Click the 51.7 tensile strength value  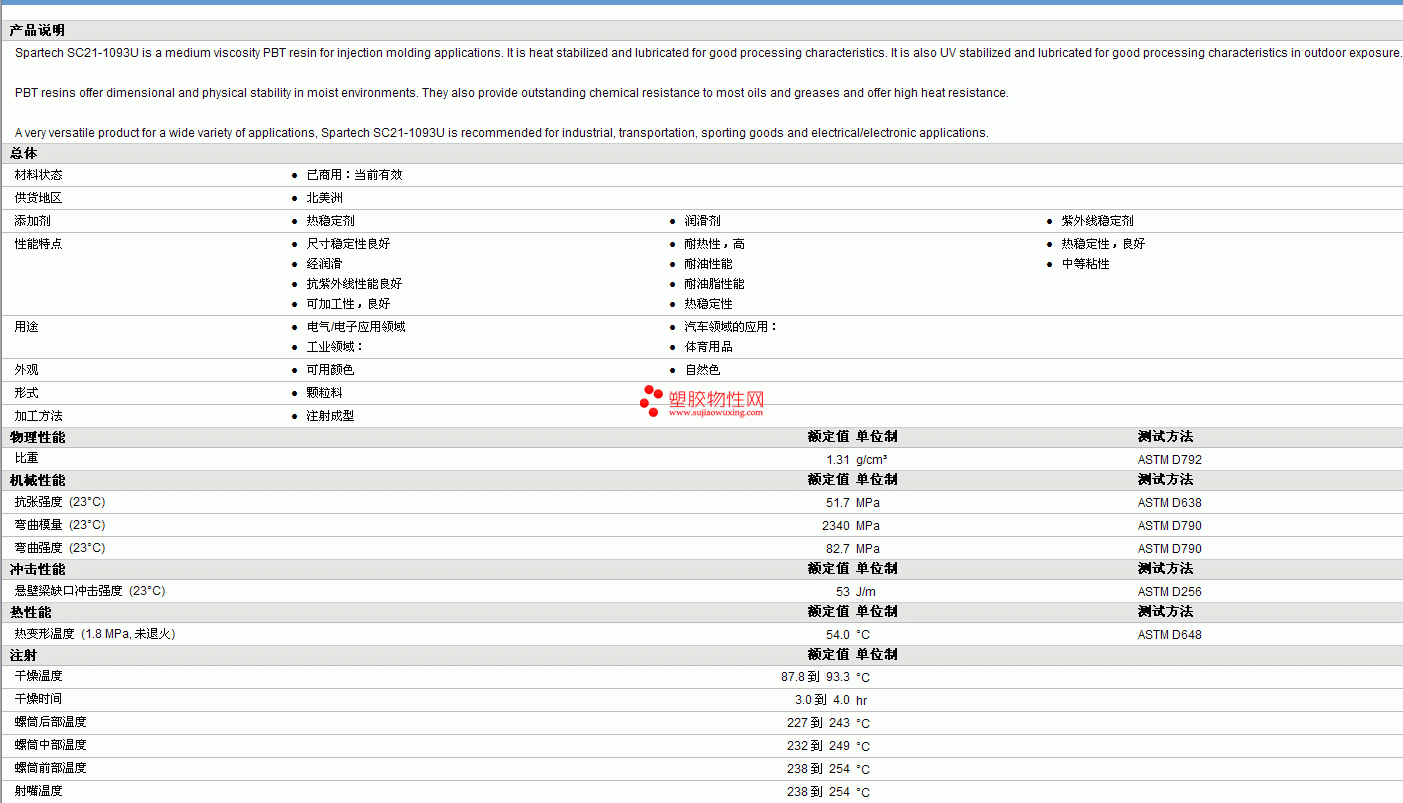click(x=838, y=503)
